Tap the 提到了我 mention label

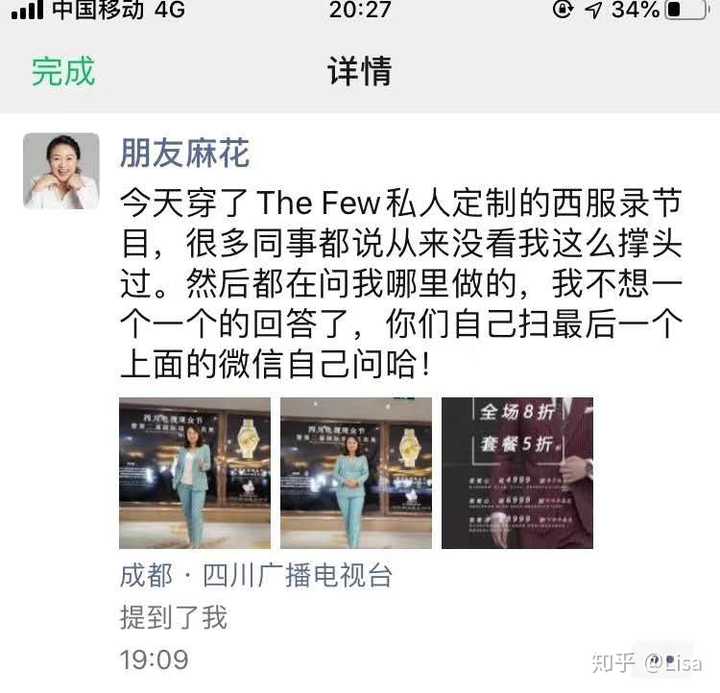coord(174,617)
